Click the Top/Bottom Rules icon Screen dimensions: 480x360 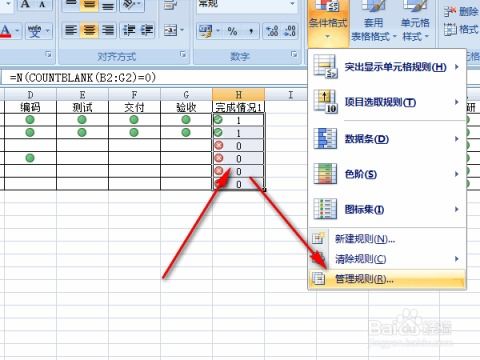click(x=326, y=102)
